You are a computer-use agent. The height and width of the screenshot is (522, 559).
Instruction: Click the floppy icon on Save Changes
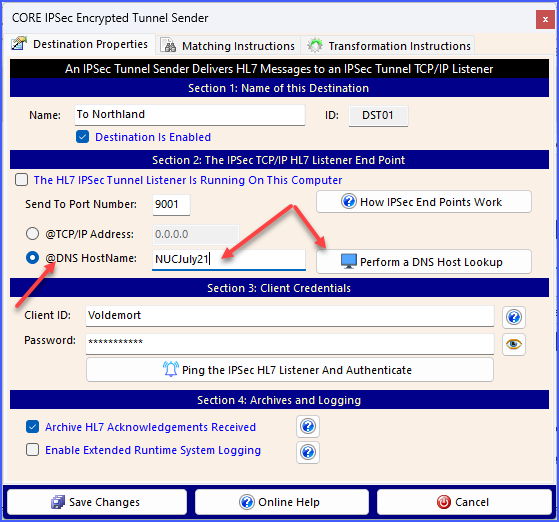click(x=58, y=502)
